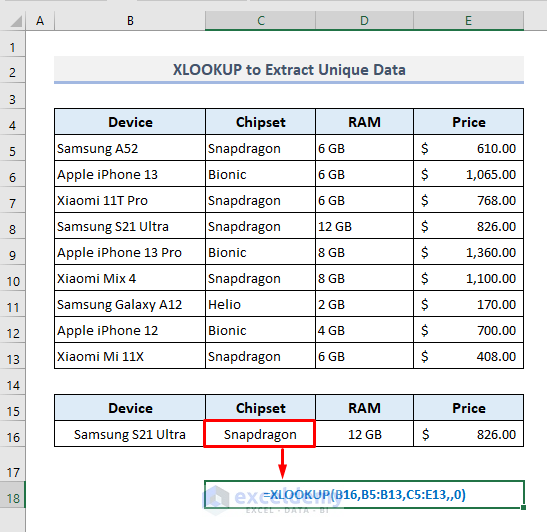Screen dimensions: 547x532
Task: Click the Bionic cell in row 6
Action: (x=261, y=174)
